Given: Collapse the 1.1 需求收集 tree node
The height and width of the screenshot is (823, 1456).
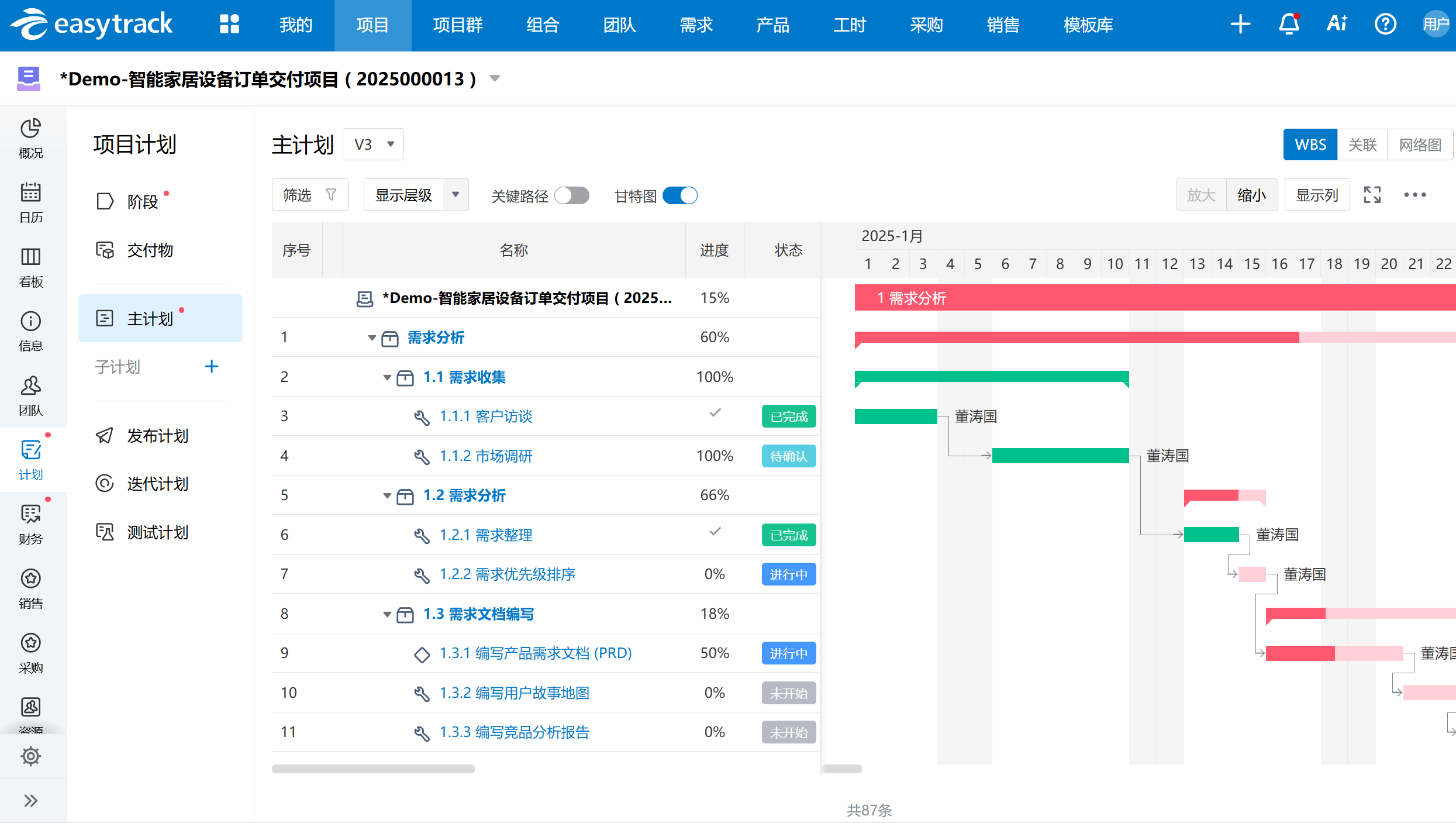Looking at the screenshot, I should pos(387,377).
